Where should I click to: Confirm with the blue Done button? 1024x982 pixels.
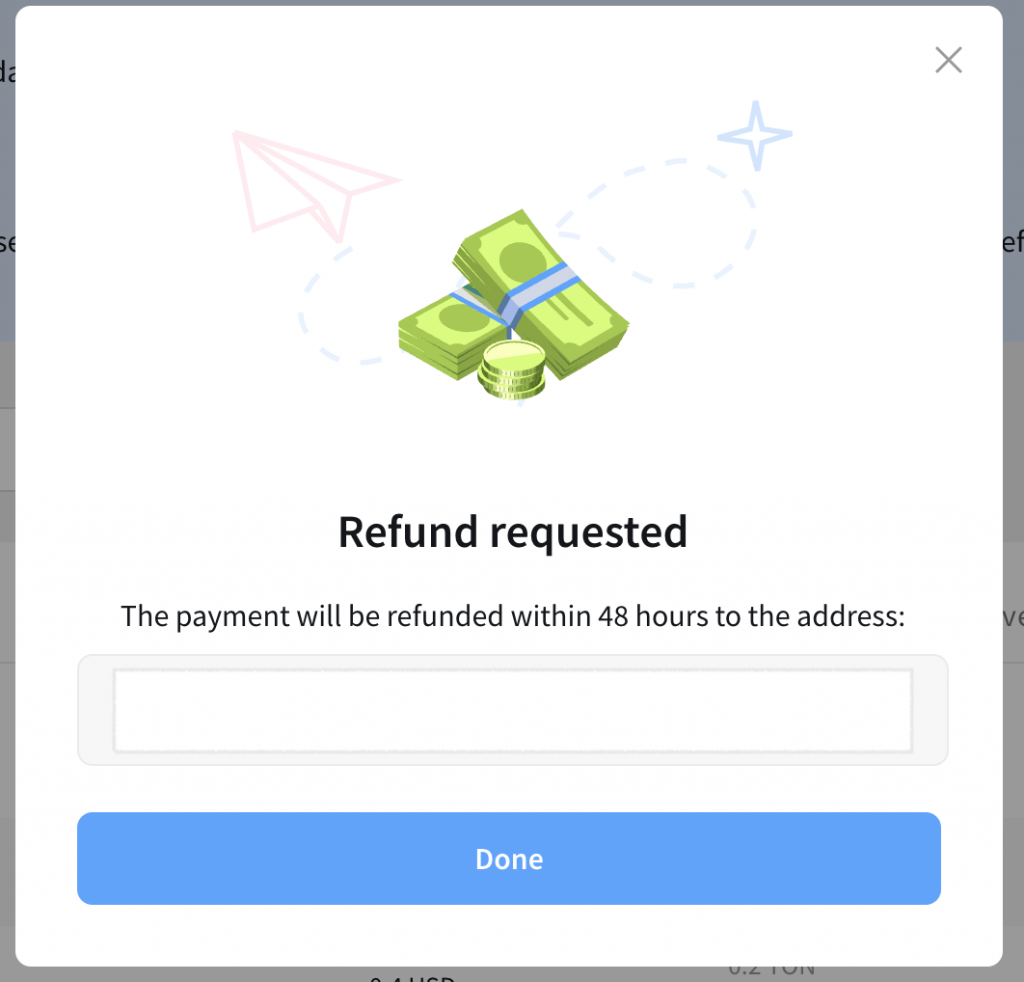click(x=509, y=858)
